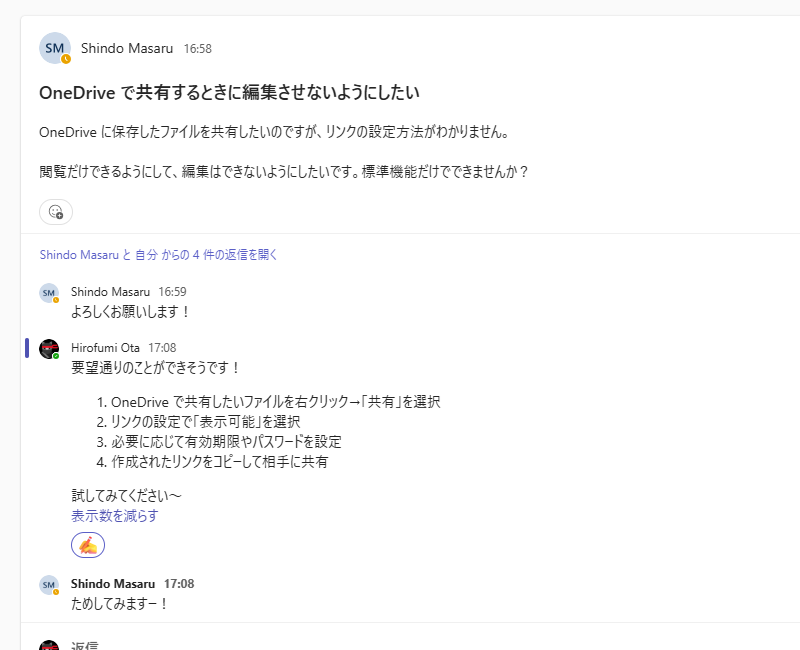Screen dimensions: 800x650
Task: Open the add reaction emoji button
Action: (x=56, y=212)
